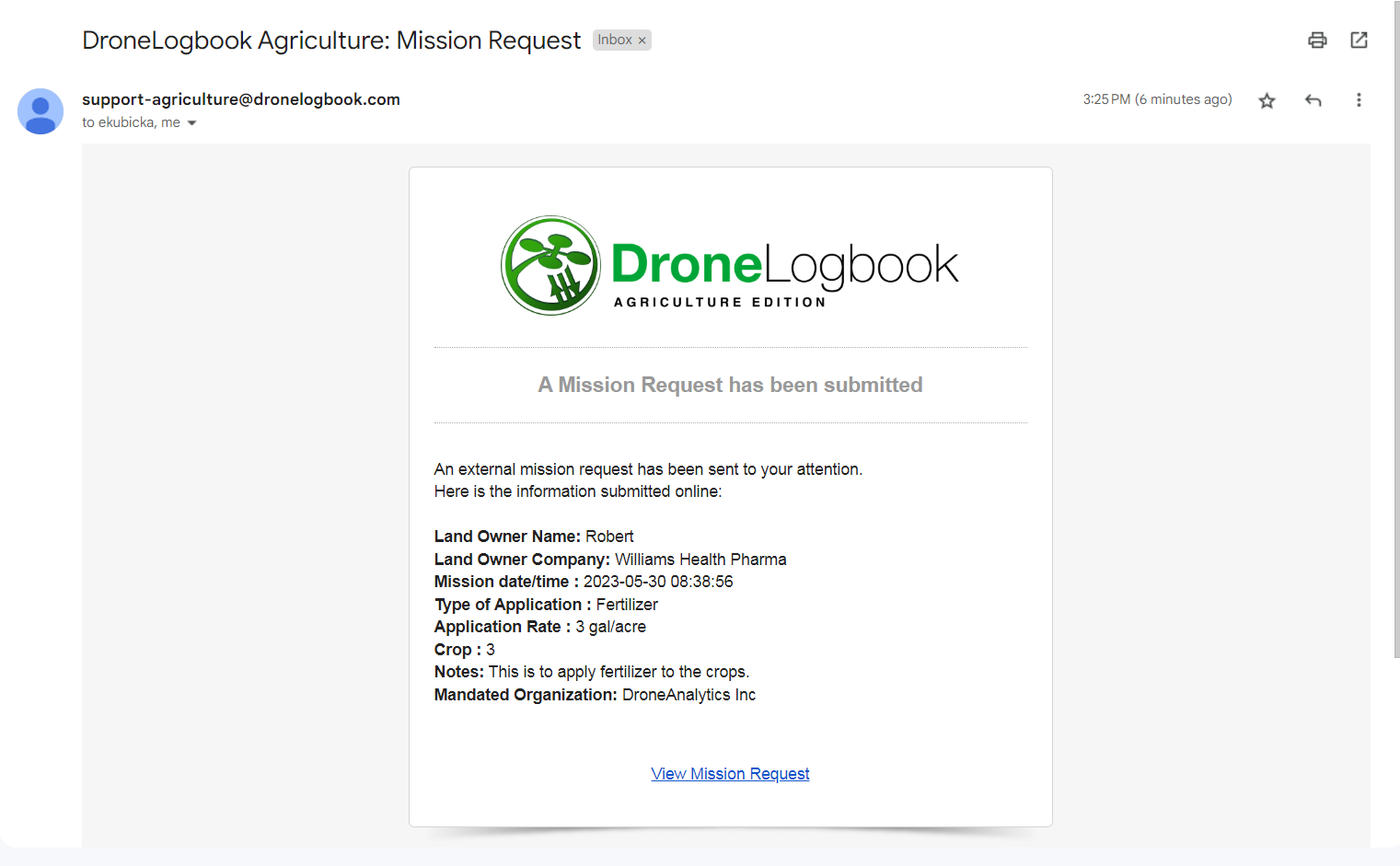Reply using the arrow icon
1400x866 pixels.
click(x=1313, y=100)
